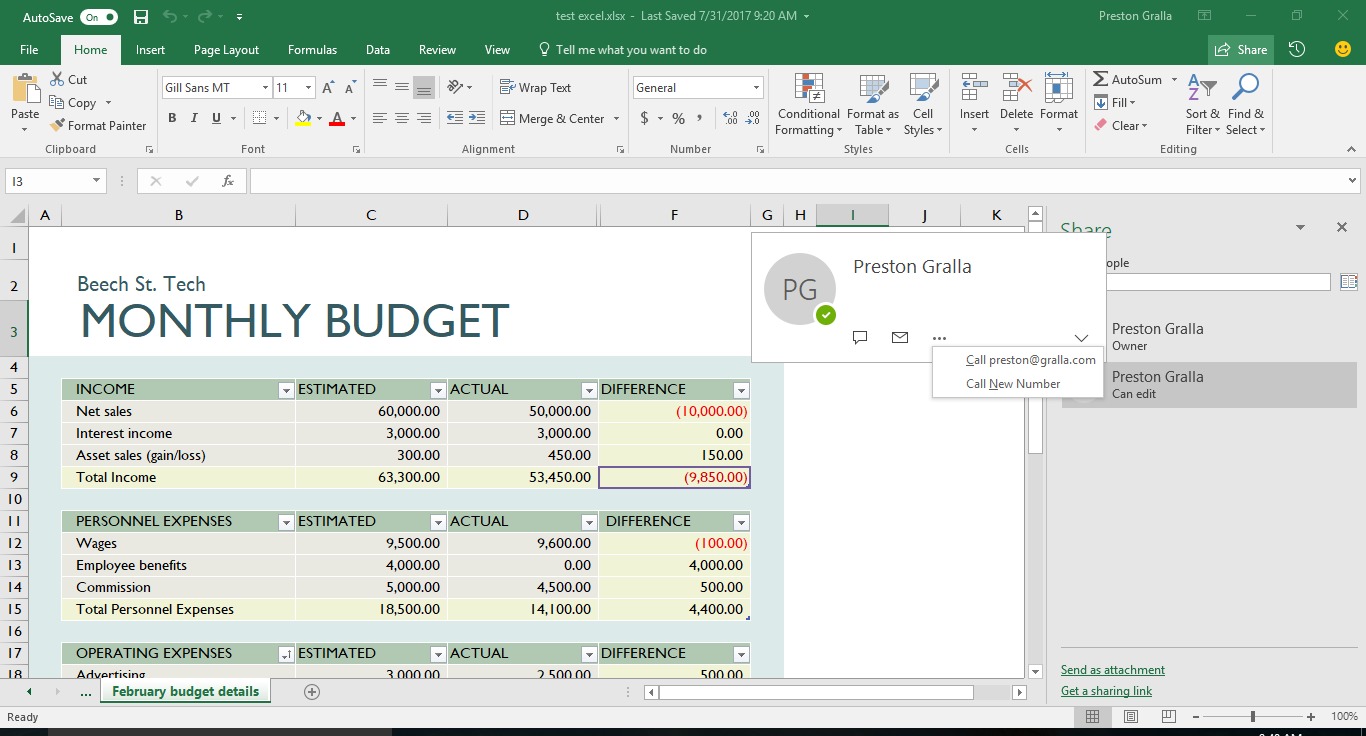The width and height of the screenshot is (1366, 736).
Task: Switch to the Review tab
Action: 437,50
